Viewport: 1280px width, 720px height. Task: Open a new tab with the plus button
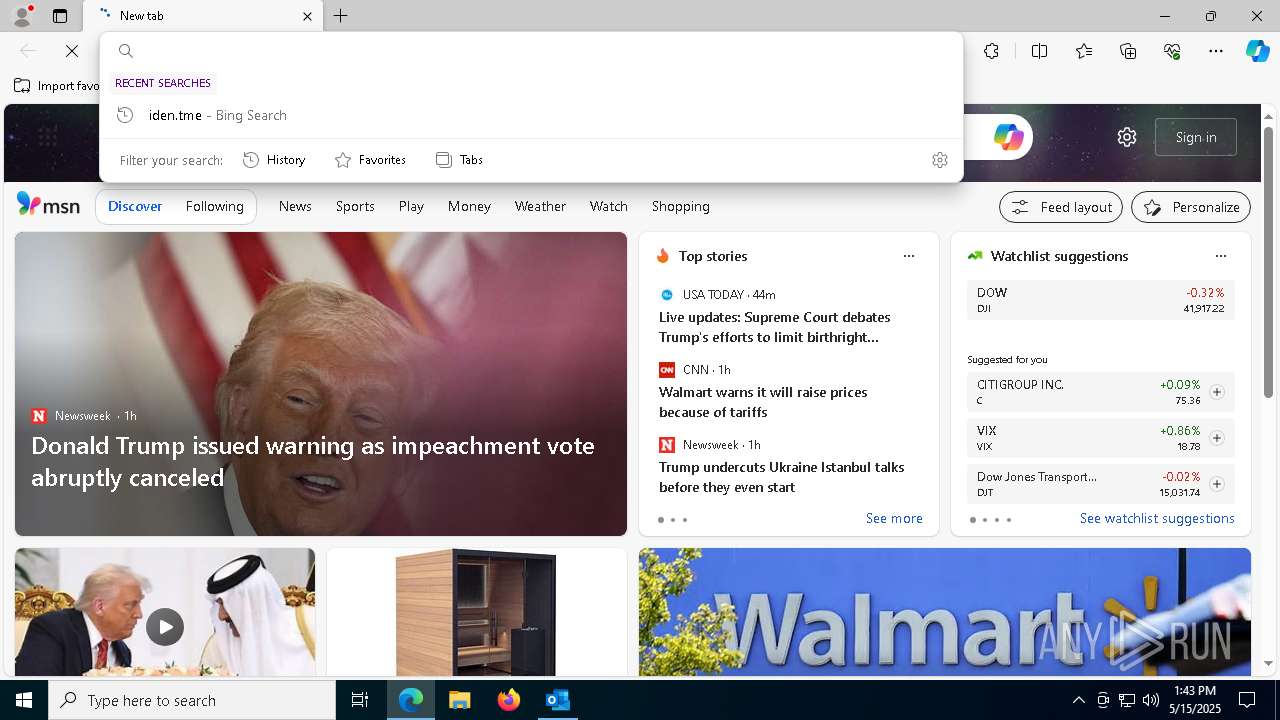(x=341, y=16)
